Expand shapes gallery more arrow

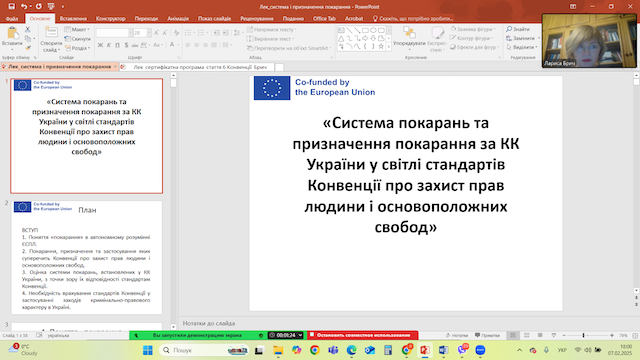(389, 47)
